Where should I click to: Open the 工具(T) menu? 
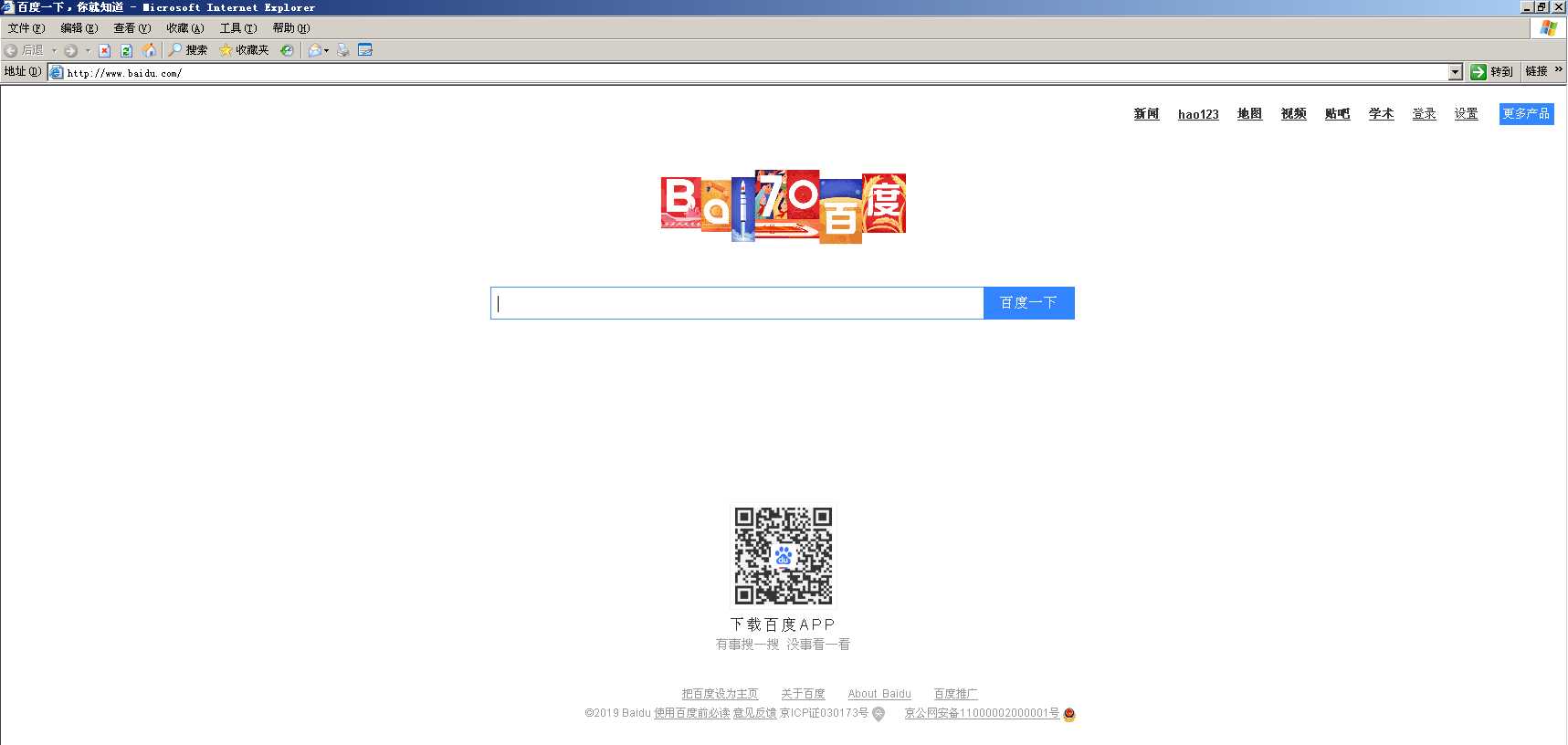[238, 28]
